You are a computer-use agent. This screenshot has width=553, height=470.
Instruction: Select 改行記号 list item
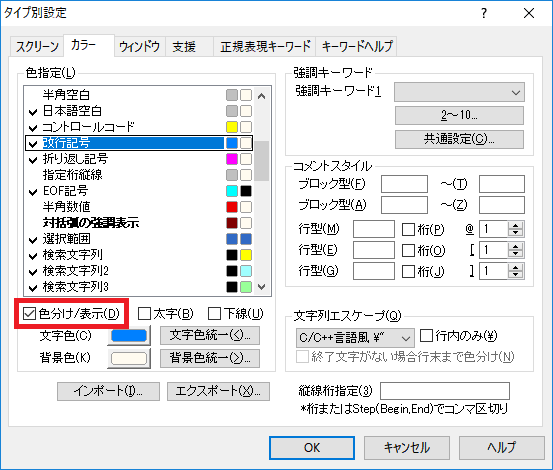(139, 143)
